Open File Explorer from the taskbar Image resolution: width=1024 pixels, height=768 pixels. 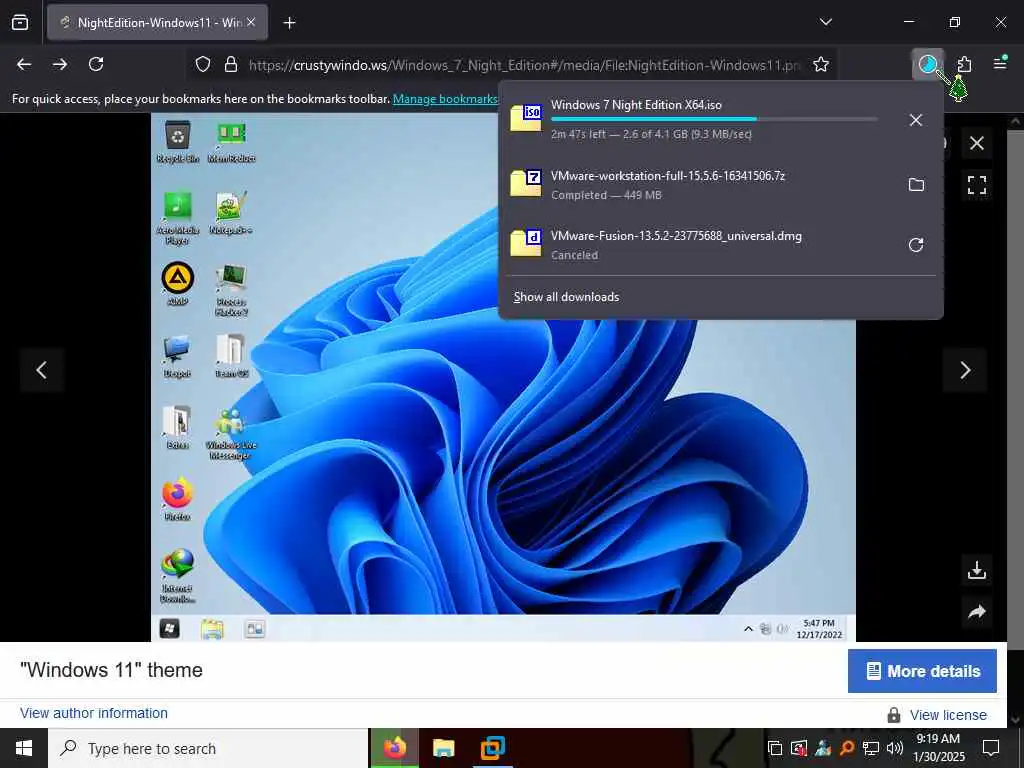coord(443,748)
